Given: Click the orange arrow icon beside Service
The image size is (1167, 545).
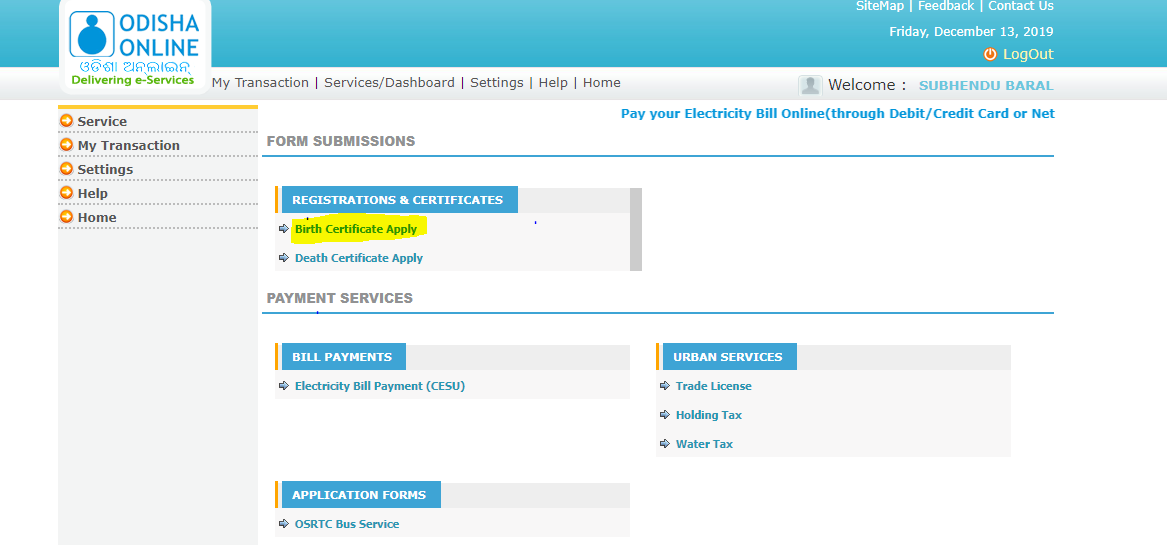Looking at the screenshot, I should (67, 121).
